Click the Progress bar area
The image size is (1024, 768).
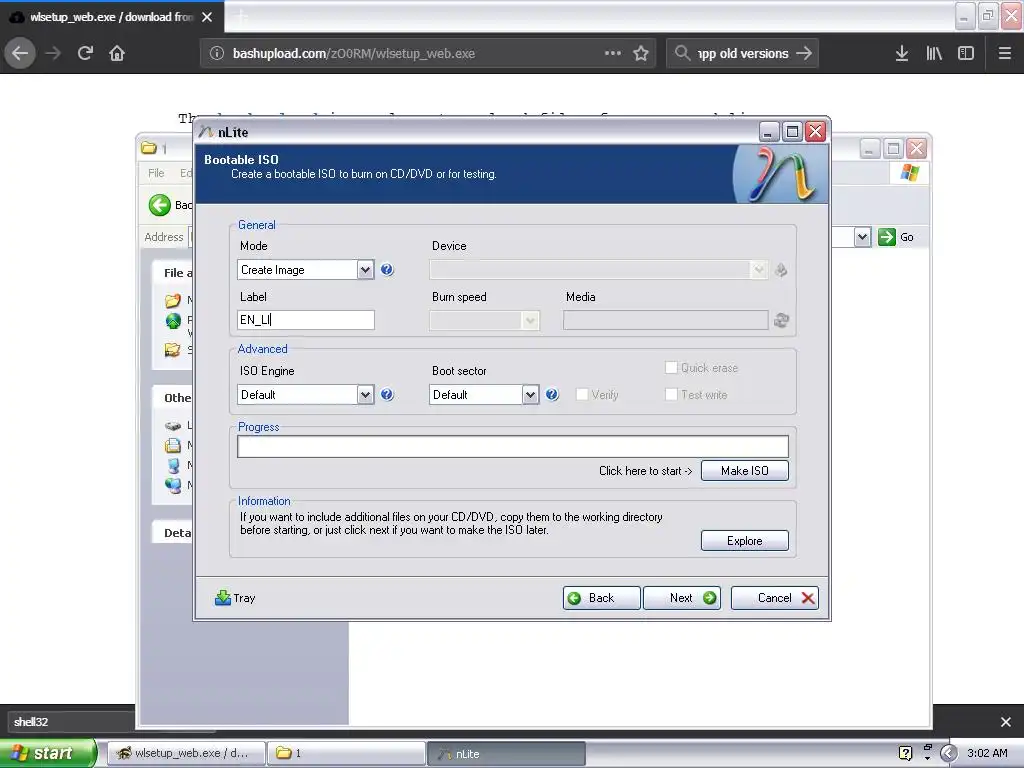[x=513, y=447]
